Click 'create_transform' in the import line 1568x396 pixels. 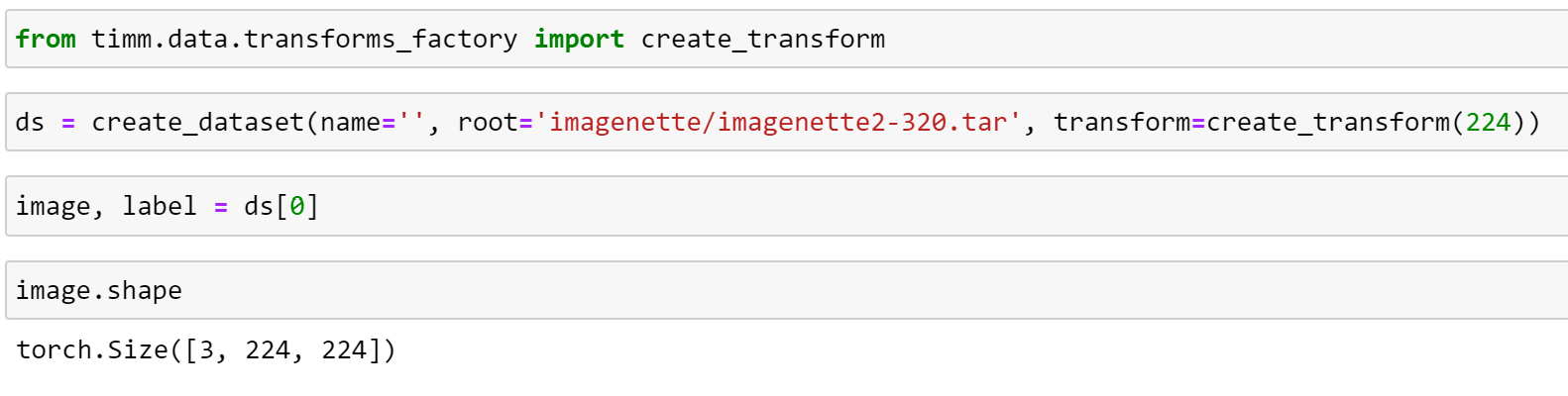pos(762,40)
